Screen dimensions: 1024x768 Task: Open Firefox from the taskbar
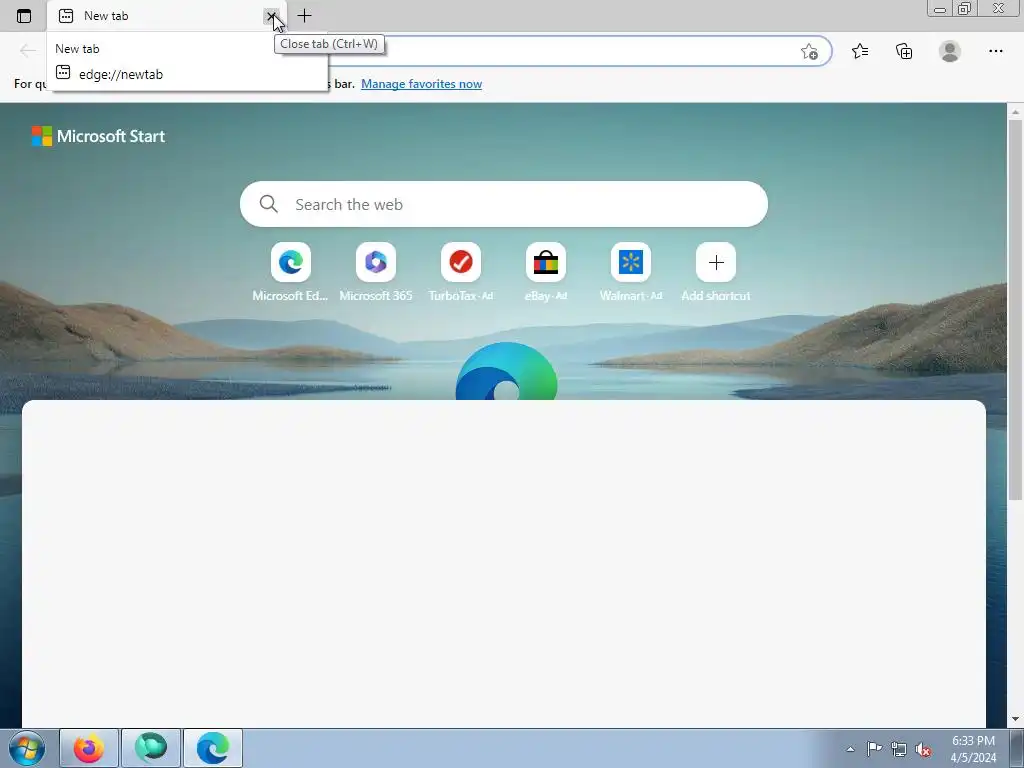click(x=89, y=748)
